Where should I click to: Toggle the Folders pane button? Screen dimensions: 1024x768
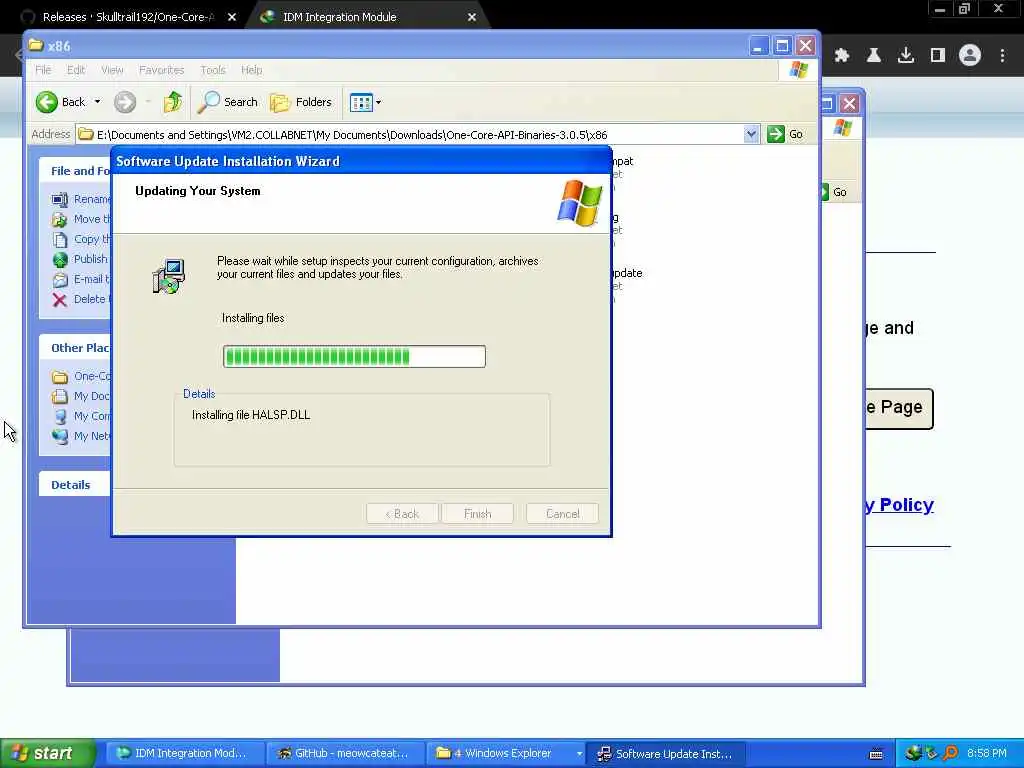(301, 102)
